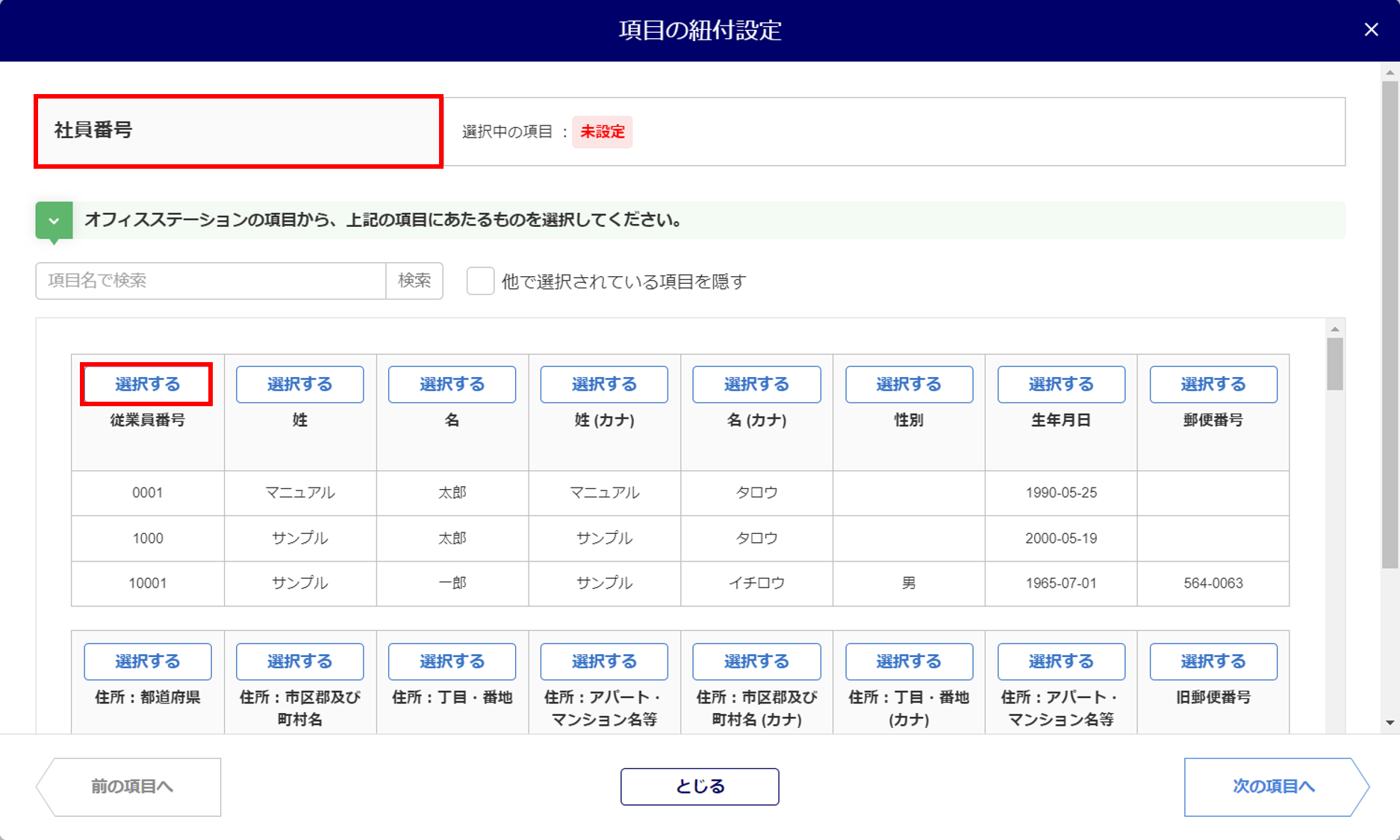The image size is (1400, 840).
Task: Go to 次の項目へ
Action: (x=1274, y=787)
